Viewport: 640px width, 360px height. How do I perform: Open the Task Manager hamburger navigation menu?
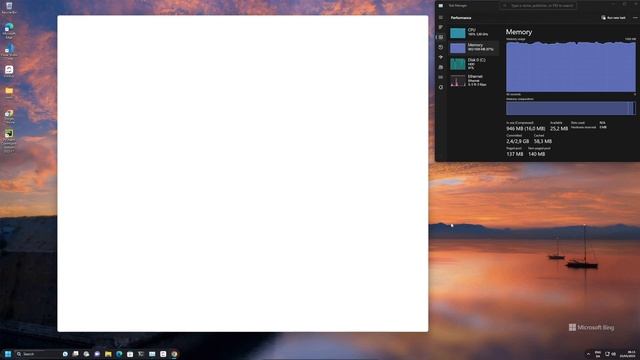click(441, 18)
